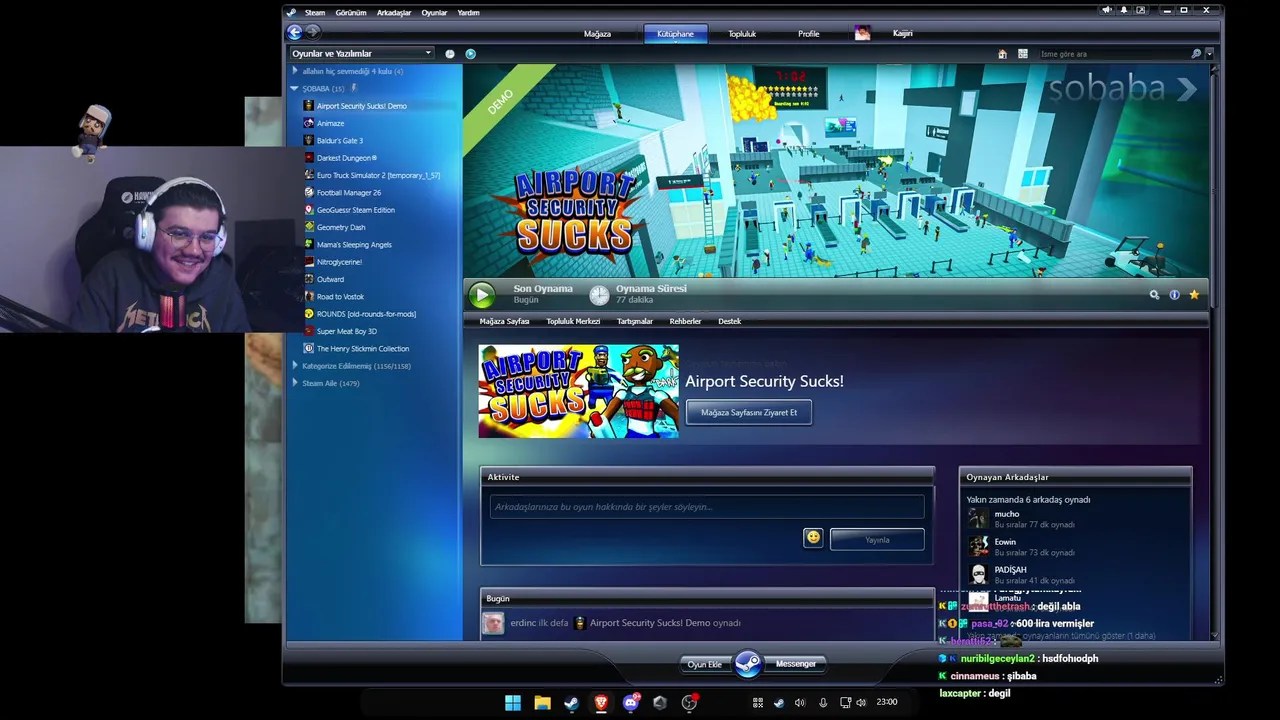
Task: Select Baldur's Gate 3 in the library
Action: 340,140
